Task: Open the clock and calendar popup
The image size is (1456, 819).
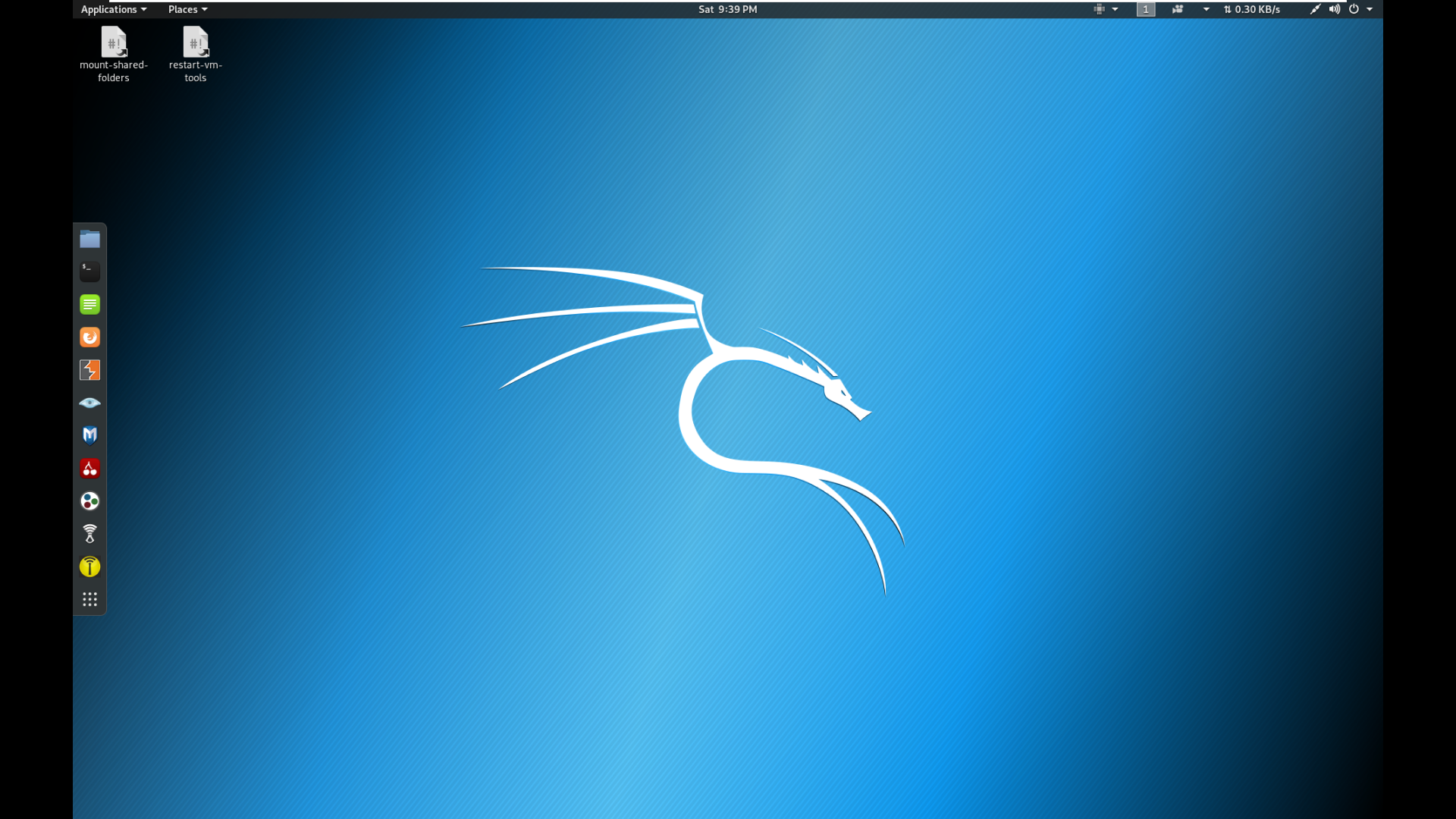Action: pyautogui.click(x=727, y=9)
